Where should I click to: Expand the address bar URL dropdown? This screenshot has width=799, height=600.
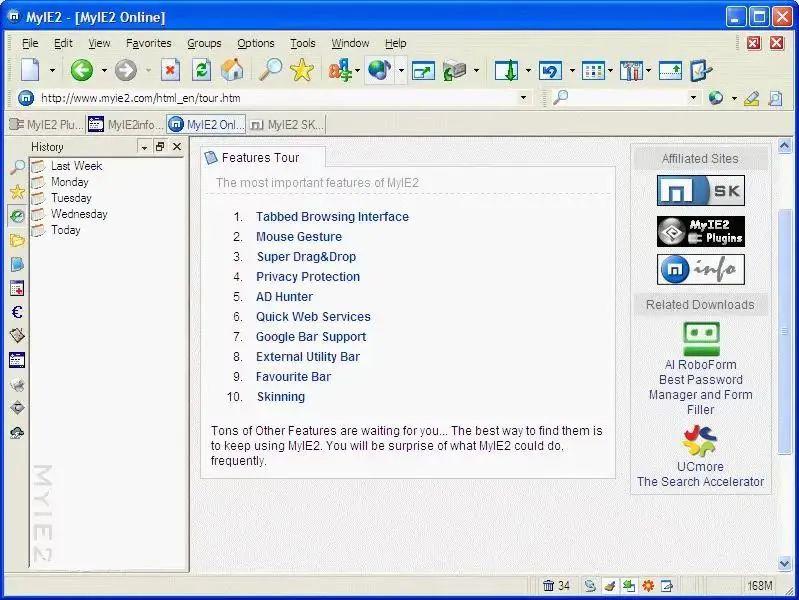pyautogui.click(x=523, y=98)
